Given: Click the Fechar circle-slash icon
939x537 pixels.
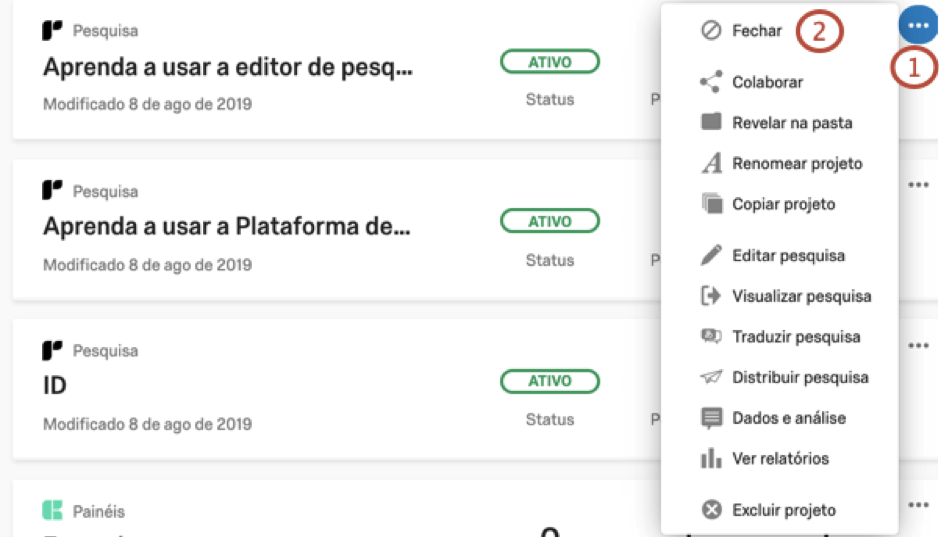Looking at the screenshot, I should click(711, 30).
